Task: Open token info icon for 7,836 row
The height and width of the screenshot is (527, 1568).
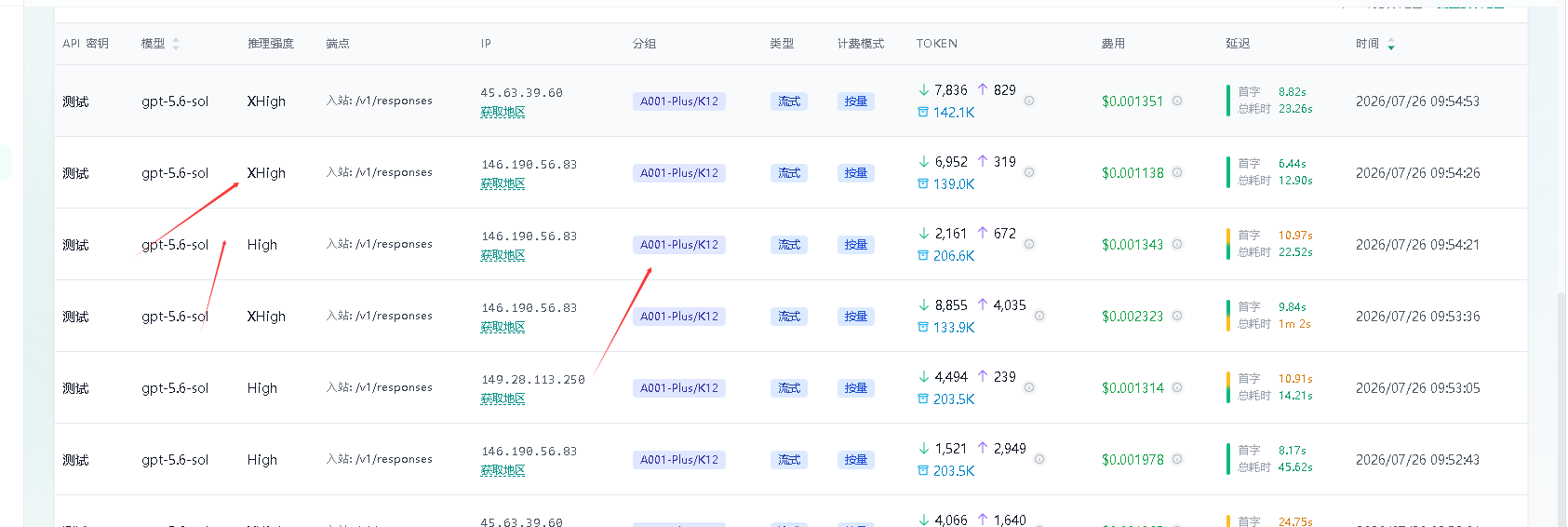Action: [x=1029, y=101]
